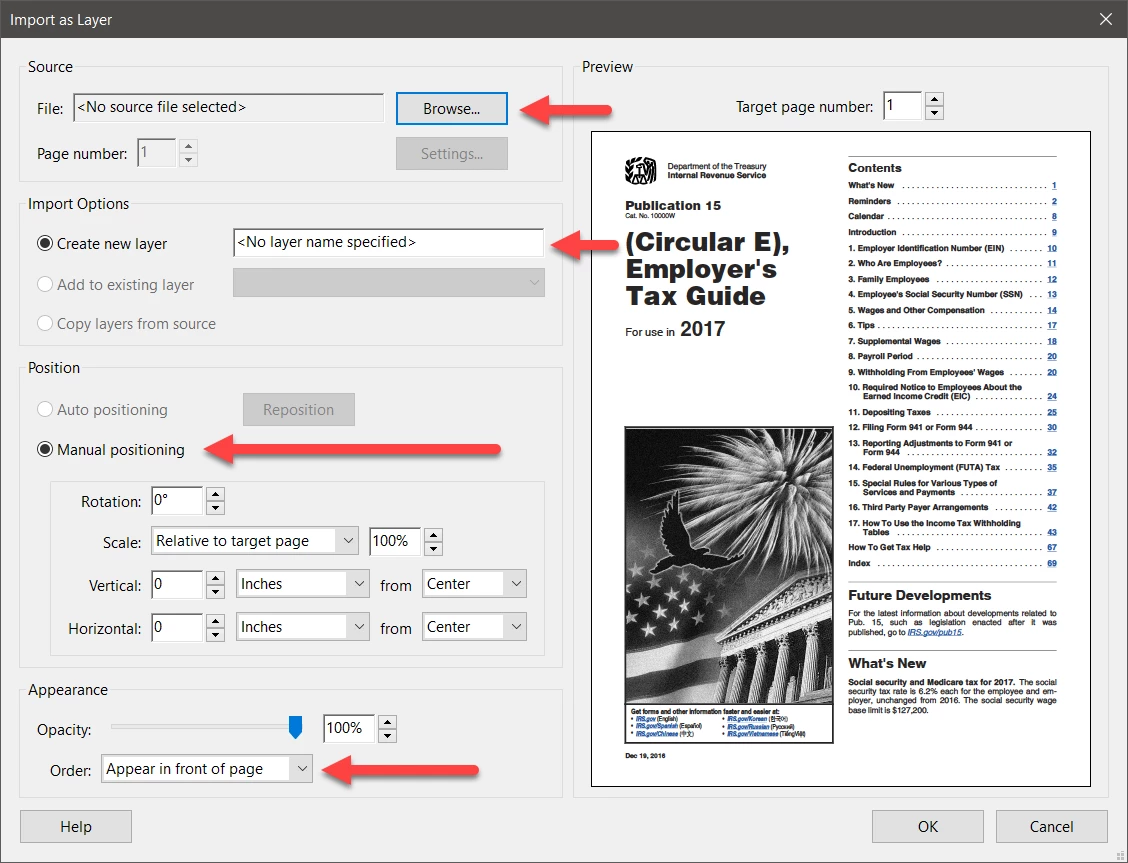Click 'Future Developments' heading in preview

pyautogui.click(x=919, y=595)
